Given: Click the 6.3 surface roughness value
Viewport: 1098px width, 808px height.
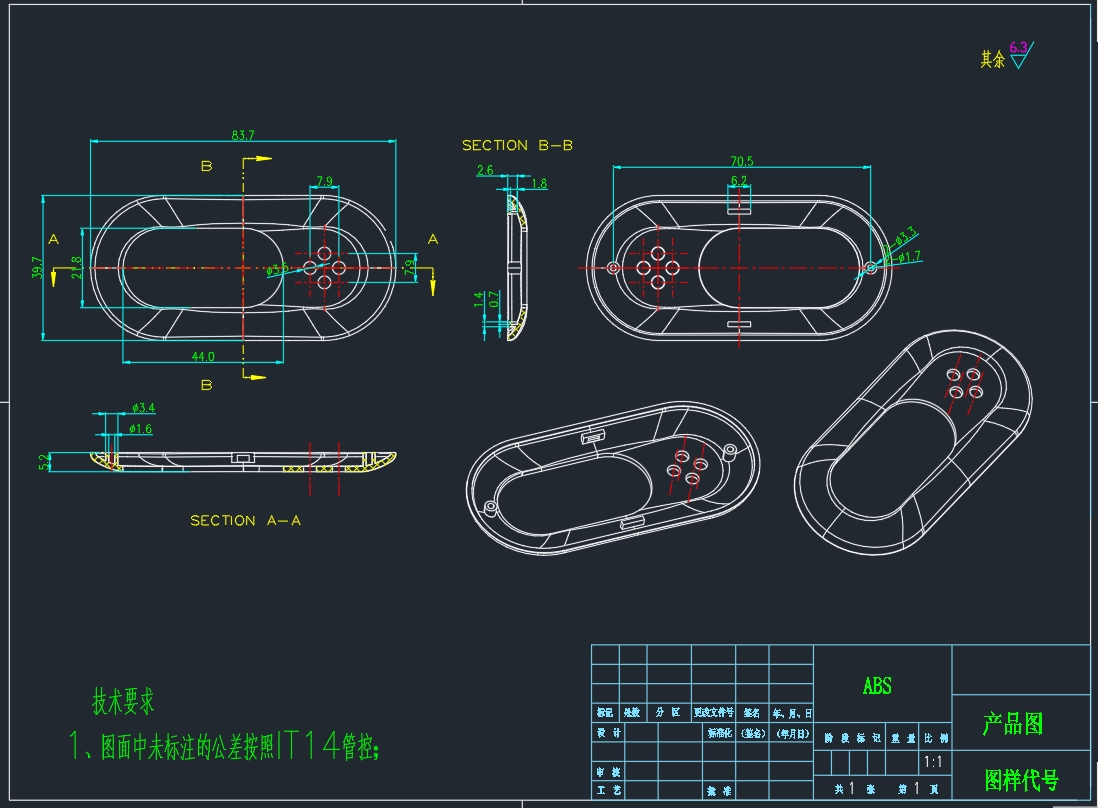Looking at the screenshot, I should (1018, 47).
